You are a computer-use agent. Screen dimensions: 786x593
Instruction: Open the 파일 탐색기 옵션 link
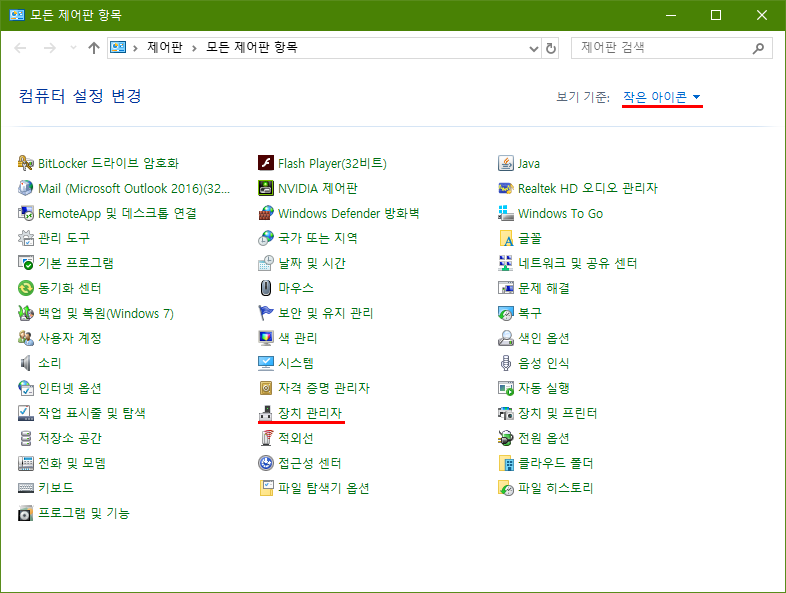coord(324,488)
